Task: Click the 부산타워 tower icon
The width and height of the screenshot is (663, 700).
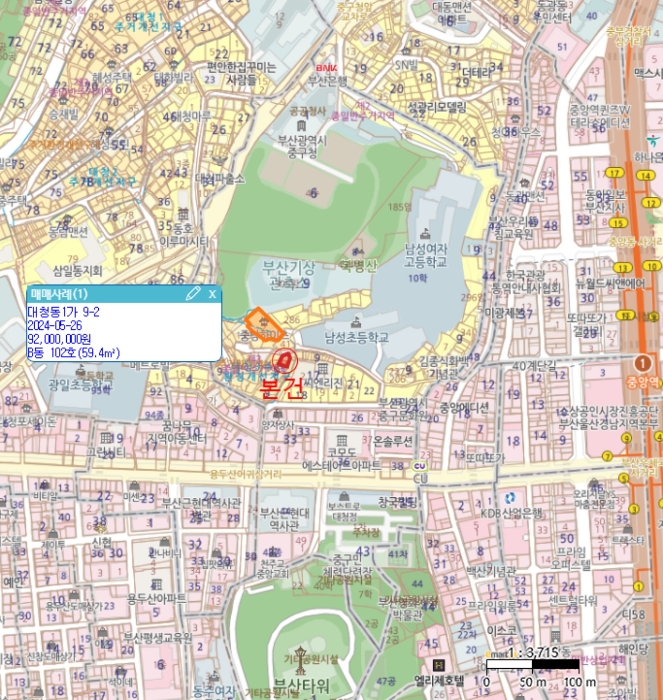Action: [x=300, y=660]
